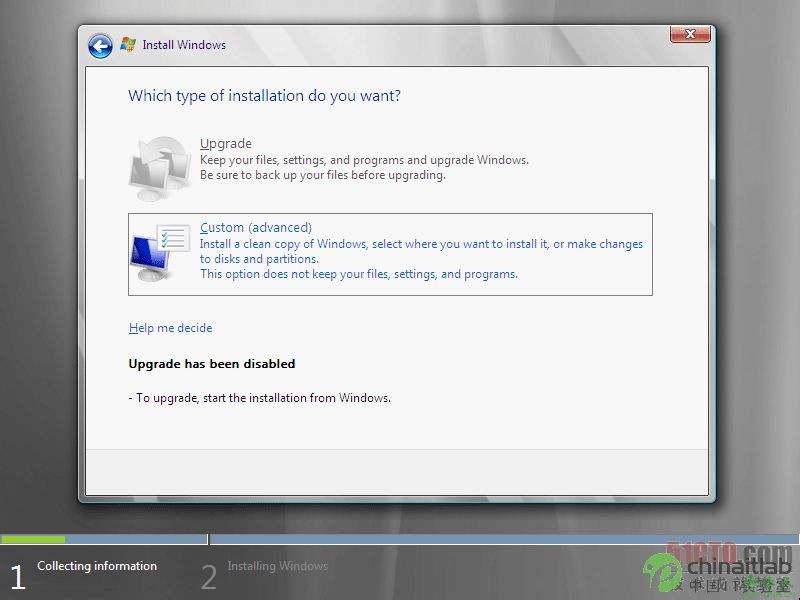Viewport: 800px width, 600px height.
Task: Click the 'To upgrade, start the installation' note
Action: (x=260, y=398)
